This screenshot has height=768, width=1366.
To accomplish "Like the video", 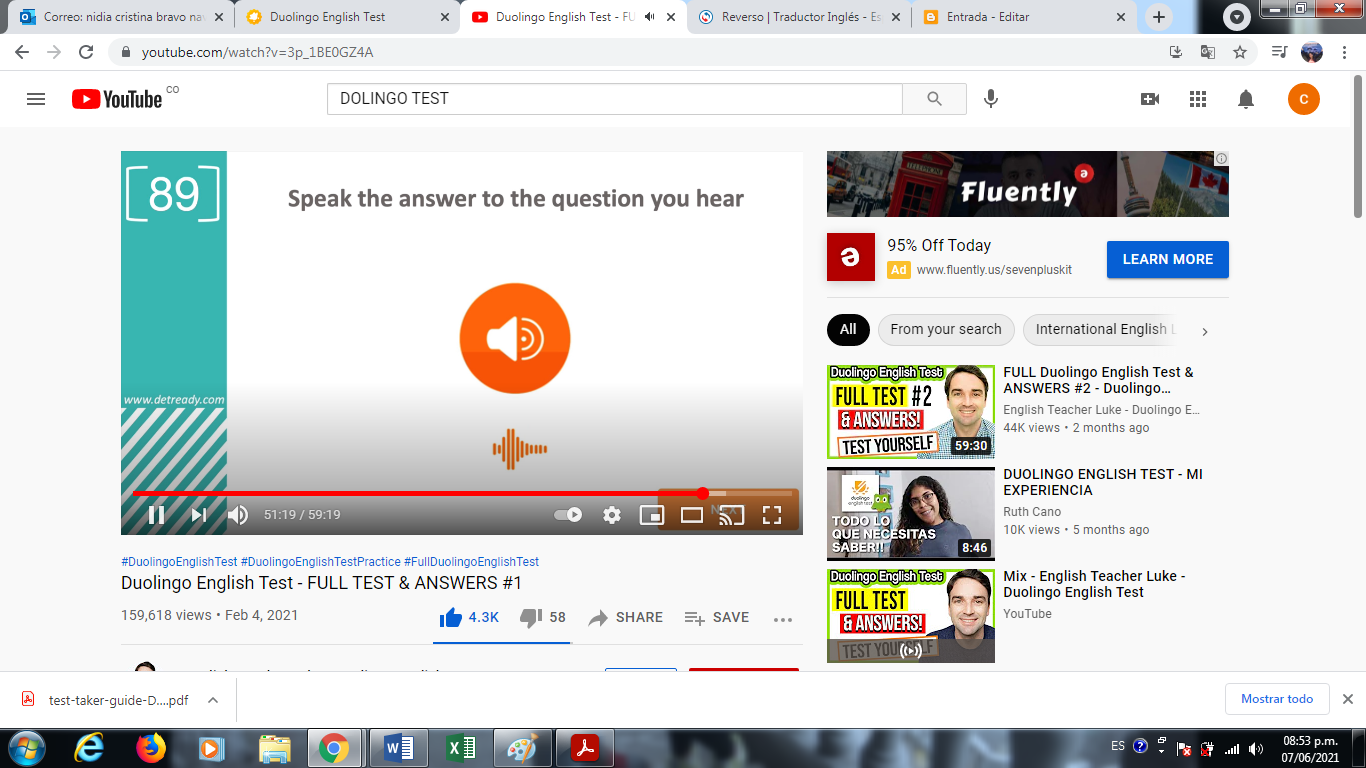I will 469,617.
